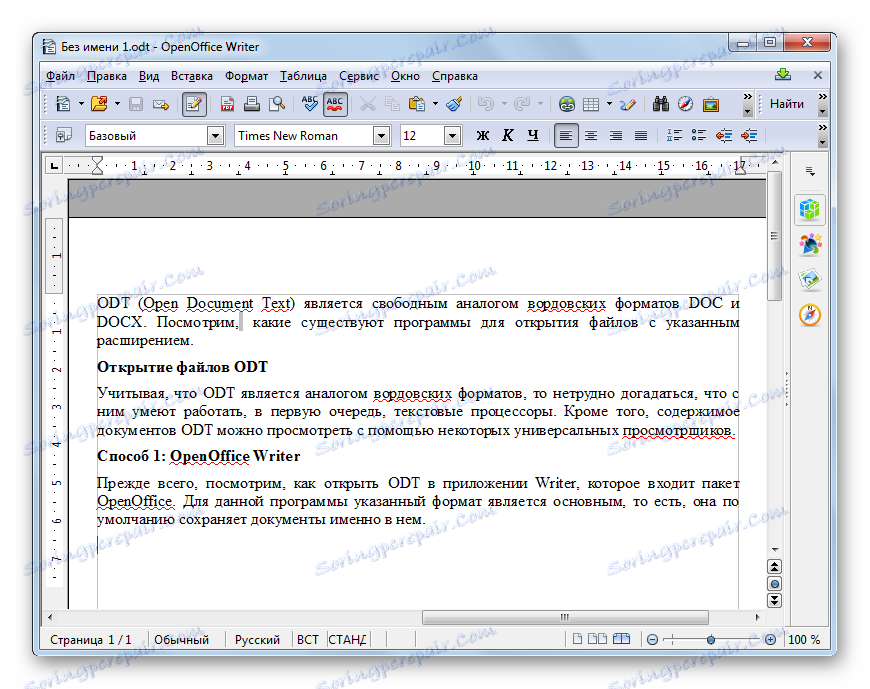
Task: Insert Table grid icon
Action: [591, 104]
